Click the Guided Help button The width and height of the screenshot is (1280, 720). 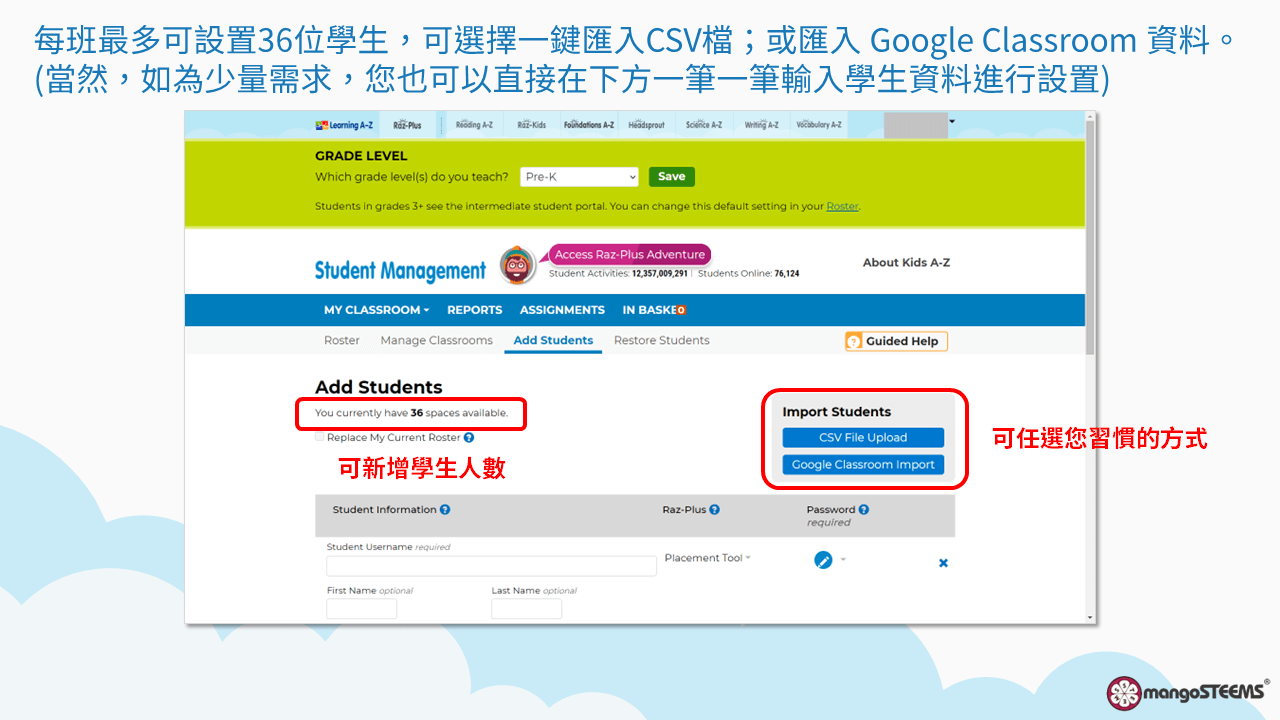tap(896, 341)
